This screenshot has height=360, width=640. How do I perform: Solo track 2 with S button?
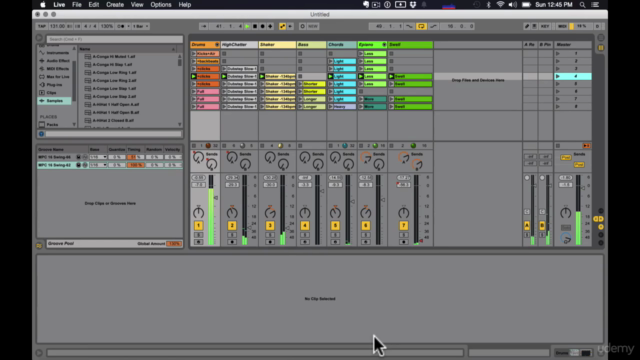click(232, 235)
